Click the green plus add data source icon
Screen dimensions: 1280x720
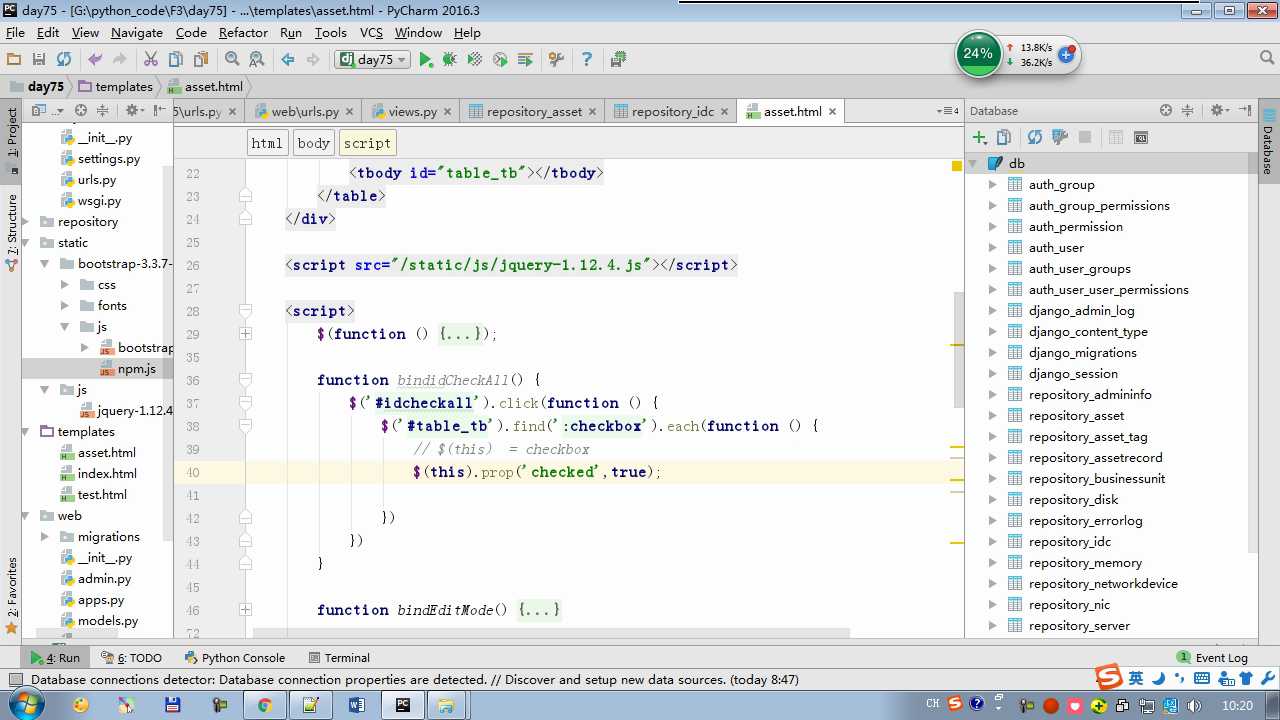(980, 137)
